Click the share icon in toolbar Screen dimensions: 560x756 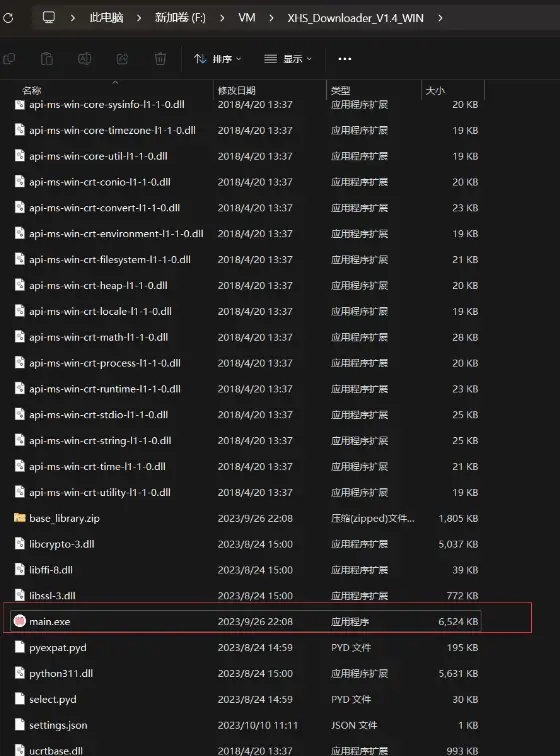[123, 59]
